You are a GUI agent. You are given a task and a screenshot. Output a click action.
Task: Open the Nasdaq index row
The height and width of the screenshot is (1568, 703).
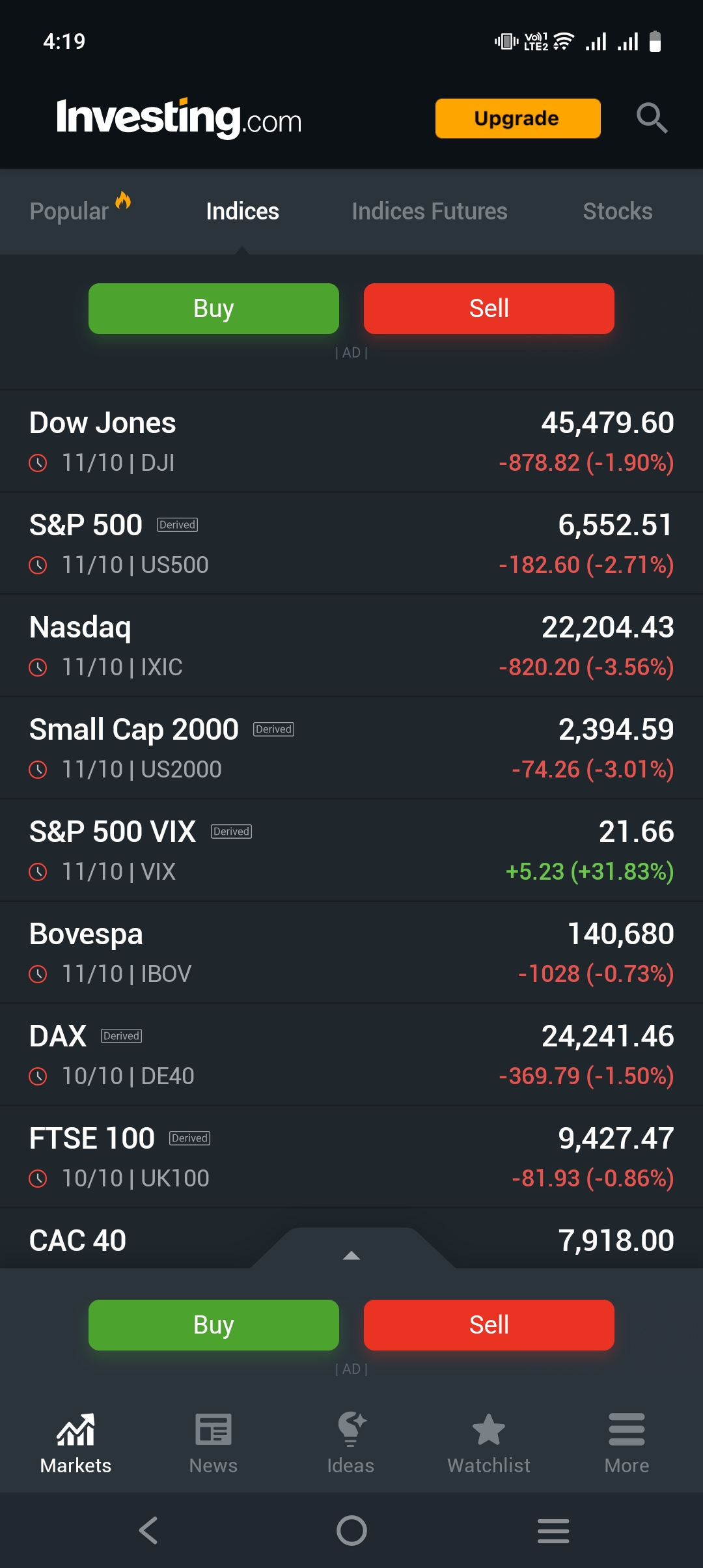point(351,646)
